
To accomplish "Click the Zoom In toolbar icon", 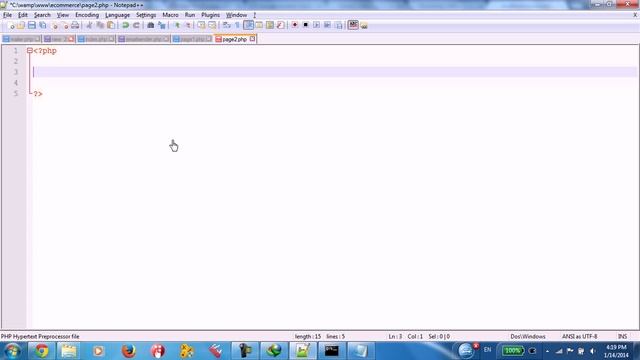I will point(177,25).
